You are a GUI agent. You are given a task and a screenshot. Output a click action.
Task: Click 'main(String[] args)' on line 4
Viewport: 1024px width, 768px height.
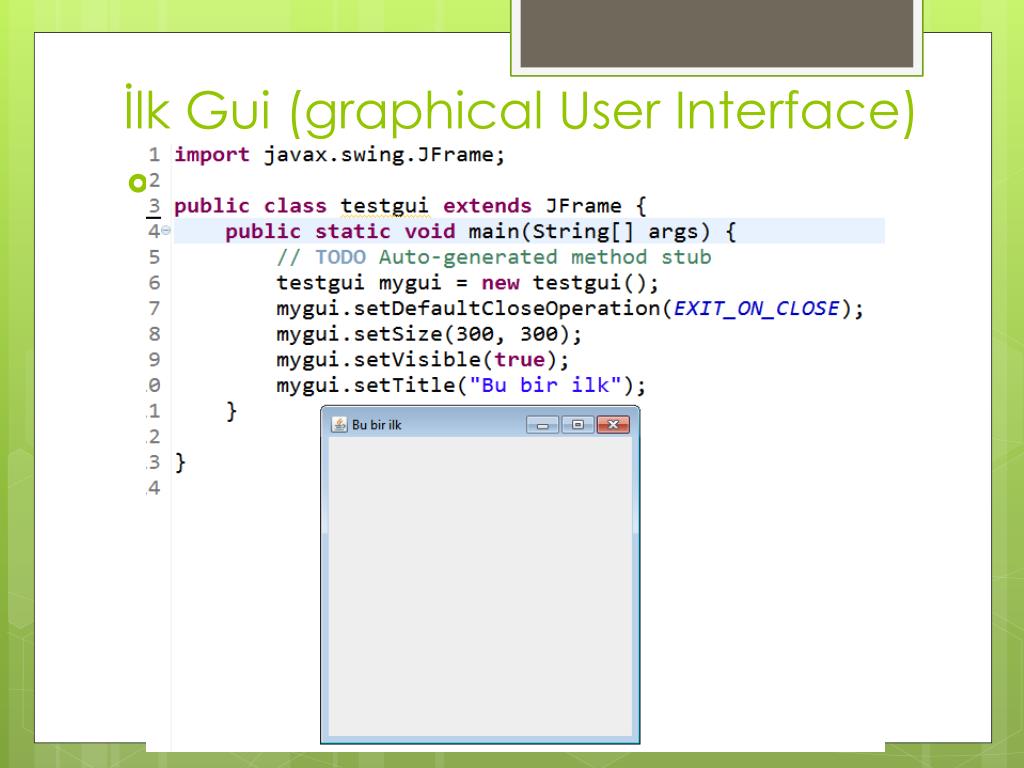pos(589,232)
